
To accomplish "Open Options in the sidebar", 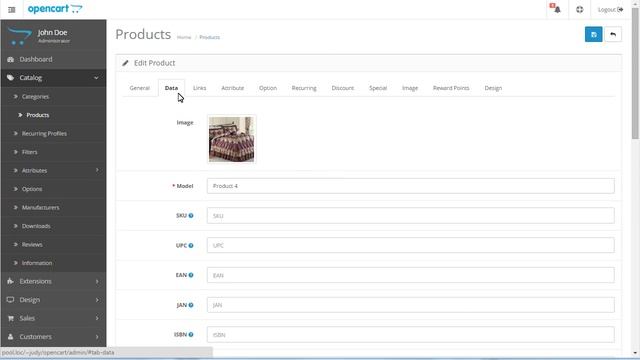I will 32,189.
